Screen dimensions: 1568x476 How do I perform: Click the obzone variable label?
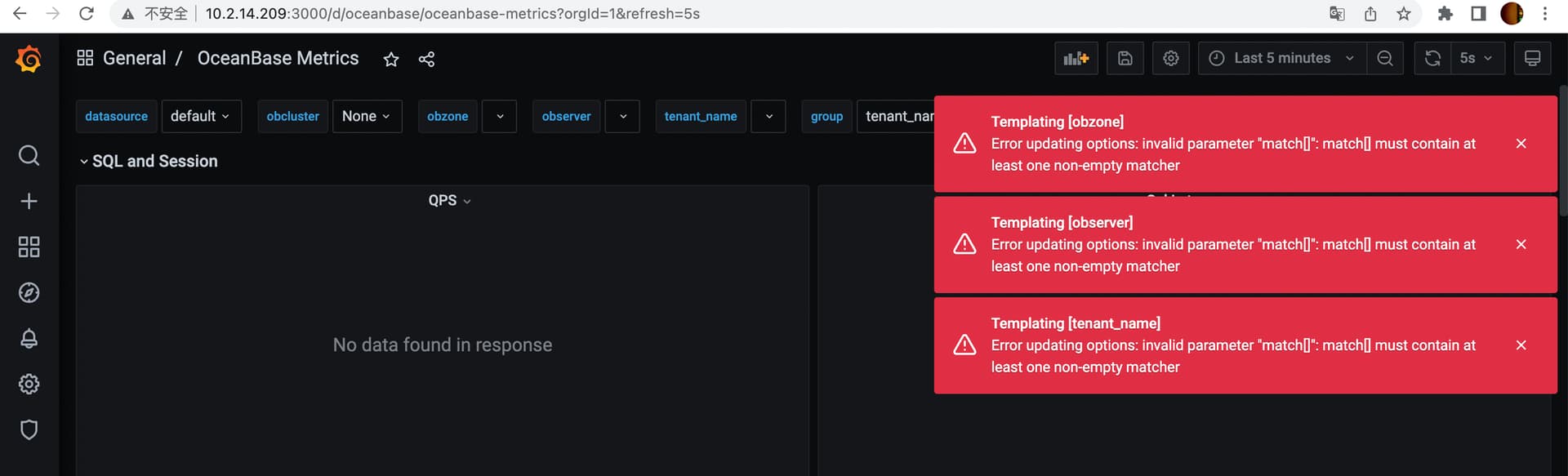[x=448, y=116]
